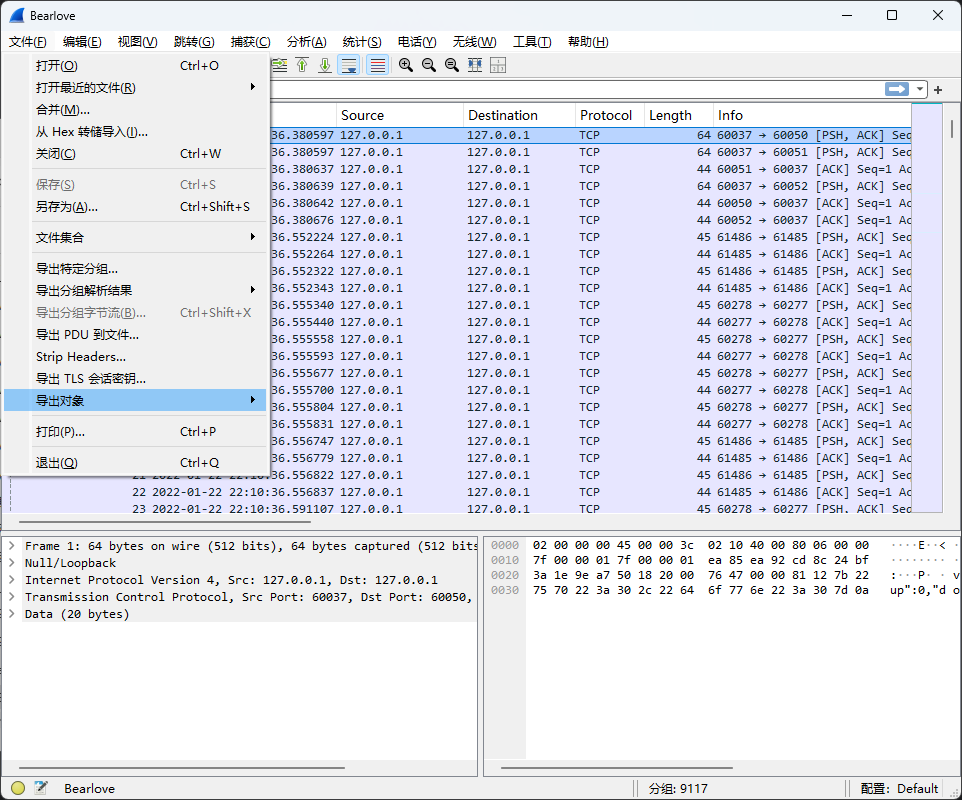The image size is (962, 800).
Task: Open display filter history dropdown
Action: pos(919,90)
